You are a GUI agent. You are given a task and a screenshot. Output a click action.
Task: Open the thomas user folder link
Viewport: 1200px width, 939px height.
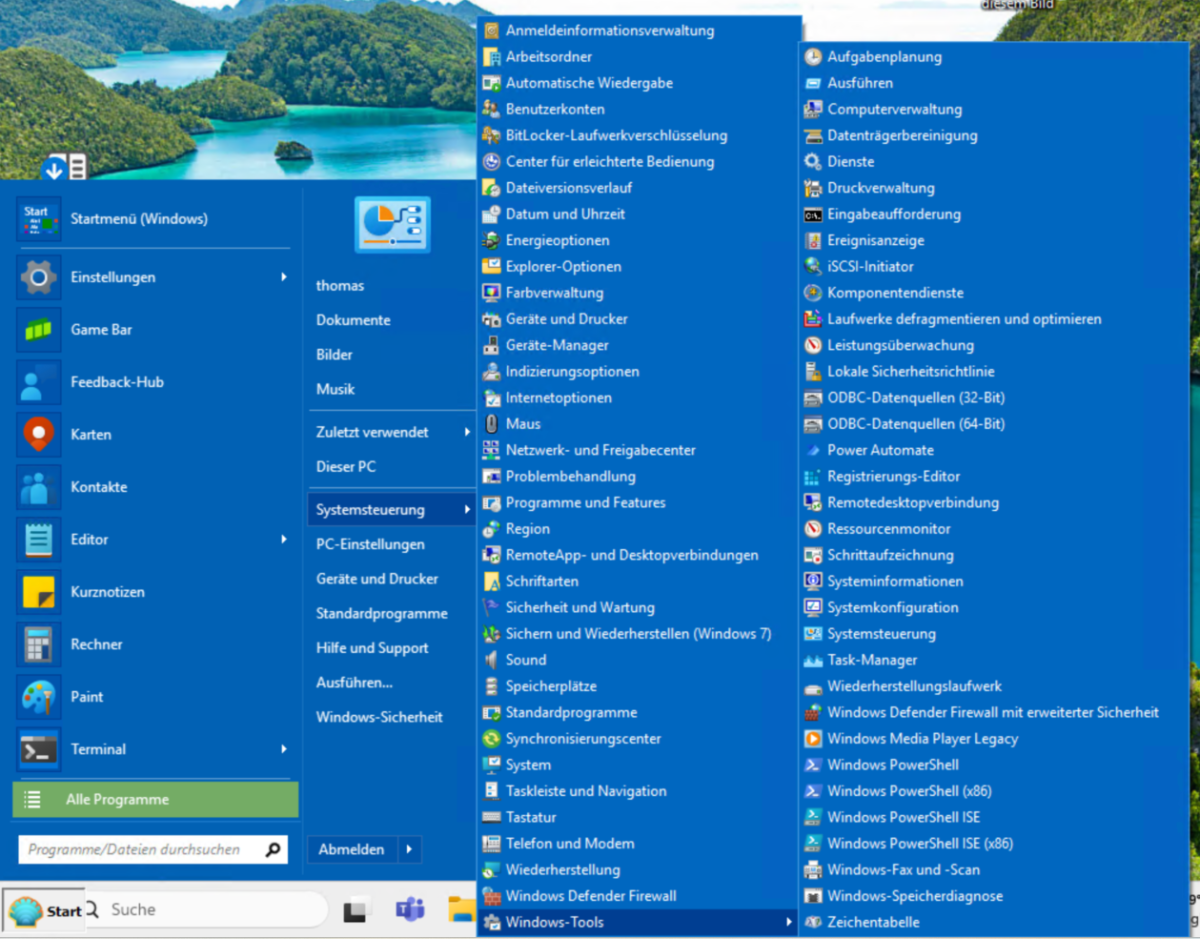(x=340, y=286)
